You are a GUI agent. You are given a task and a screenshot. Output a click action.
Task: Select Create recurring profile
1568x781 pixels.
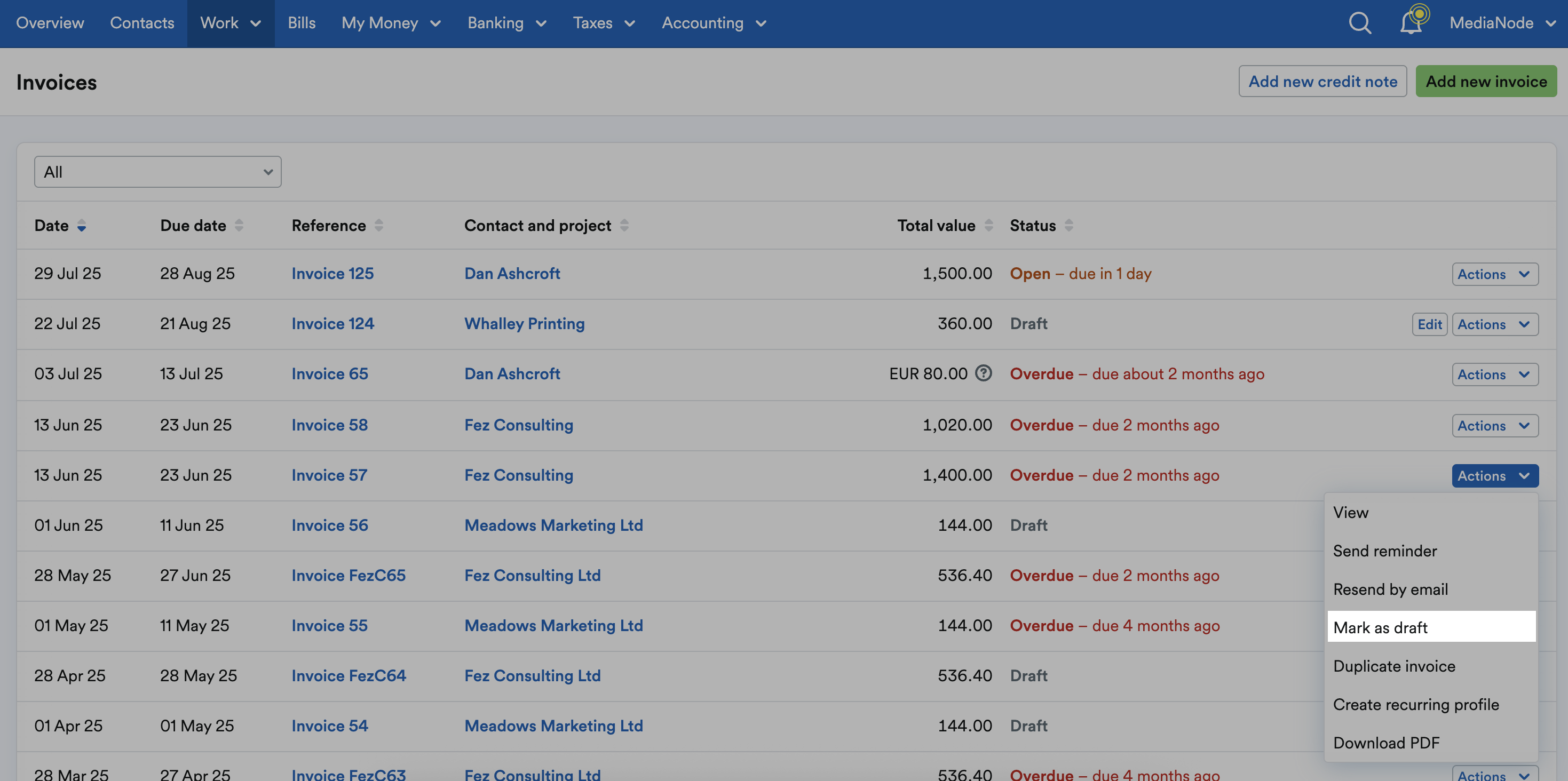[1431, 704]
